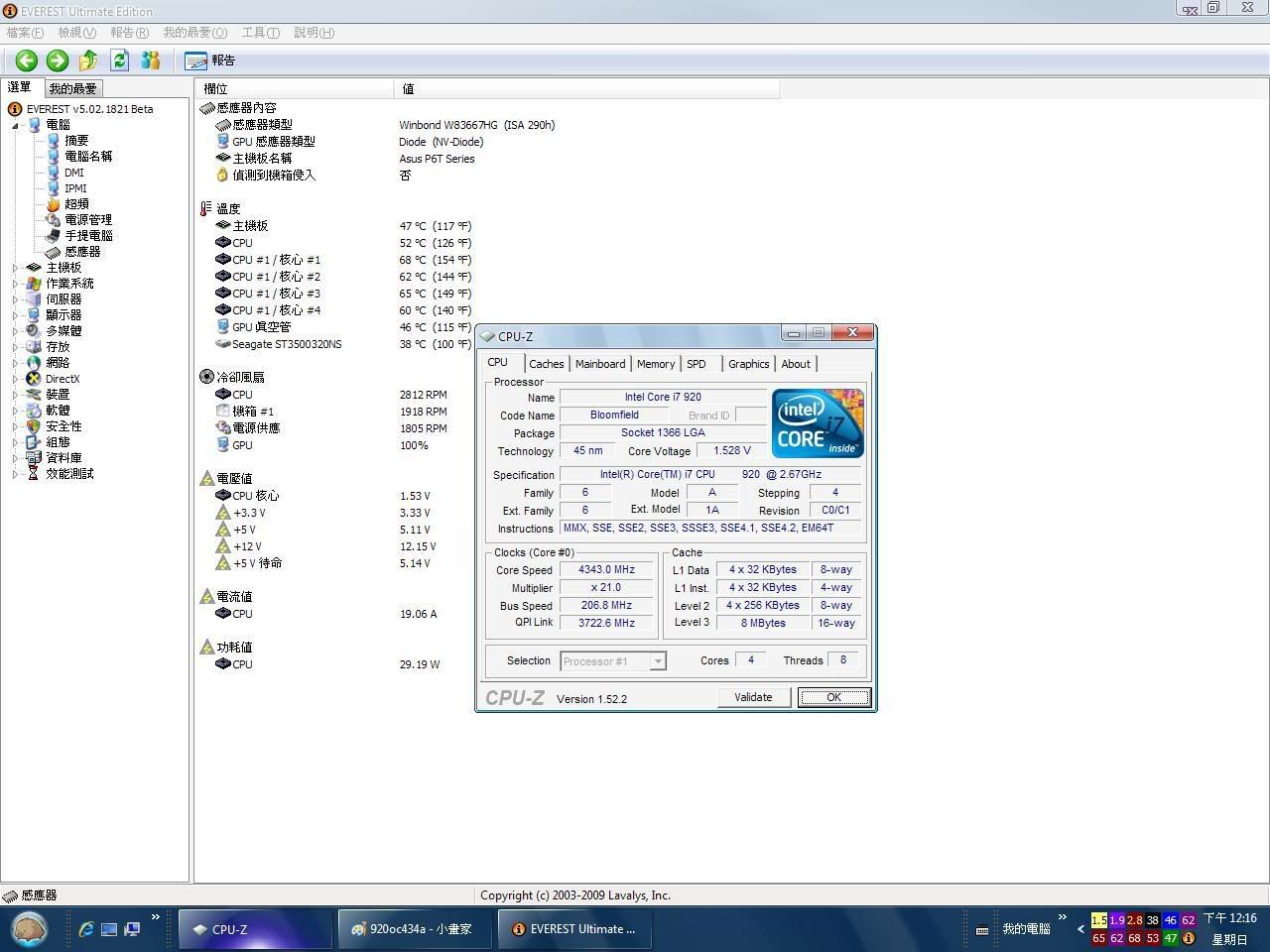Expand the 主機板 tree node

(x=15, y=268)
